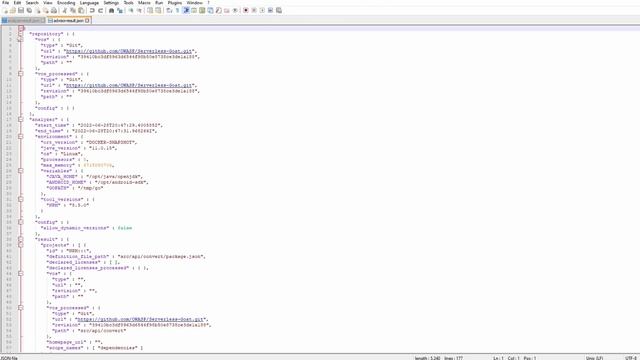Open the GitHub url link under "vcs"
Viewport: 640px width, 360px height.
point(129,51)
